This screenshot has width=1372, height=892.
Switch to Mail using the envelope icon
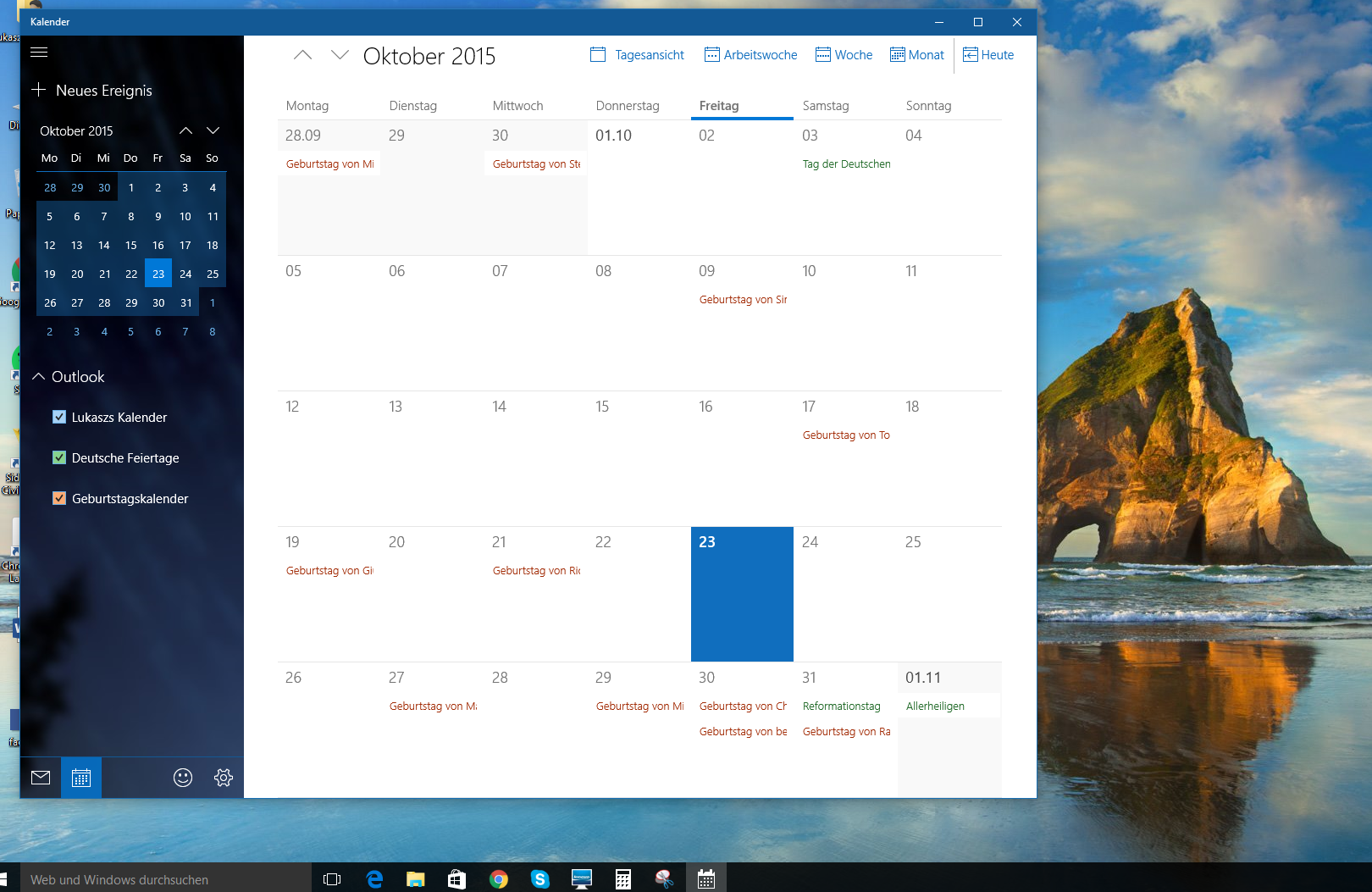point(40,777)
